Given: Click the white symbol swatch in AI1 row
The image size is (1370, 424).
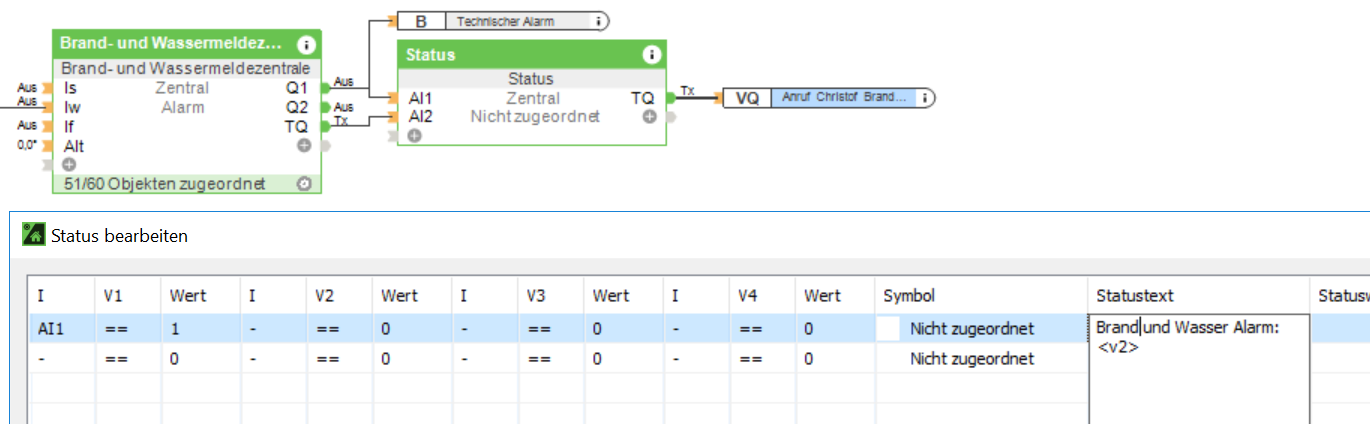Looking at the screenshot, I should pyautogui.click(x=888, y=328).
